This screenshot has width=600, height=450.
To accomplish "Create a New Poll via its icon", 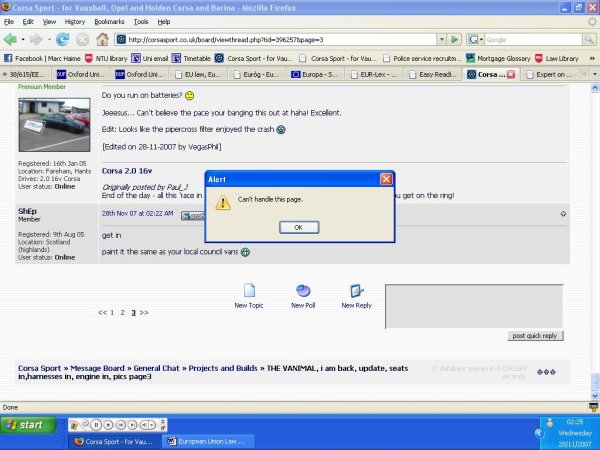I will [303, 292].
